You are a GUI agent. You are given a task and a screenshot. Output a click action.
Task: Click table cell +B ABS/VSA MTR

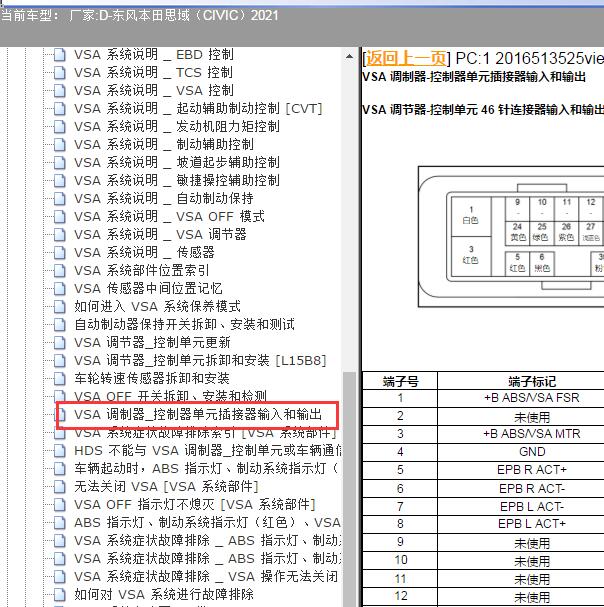coord(532,434)
